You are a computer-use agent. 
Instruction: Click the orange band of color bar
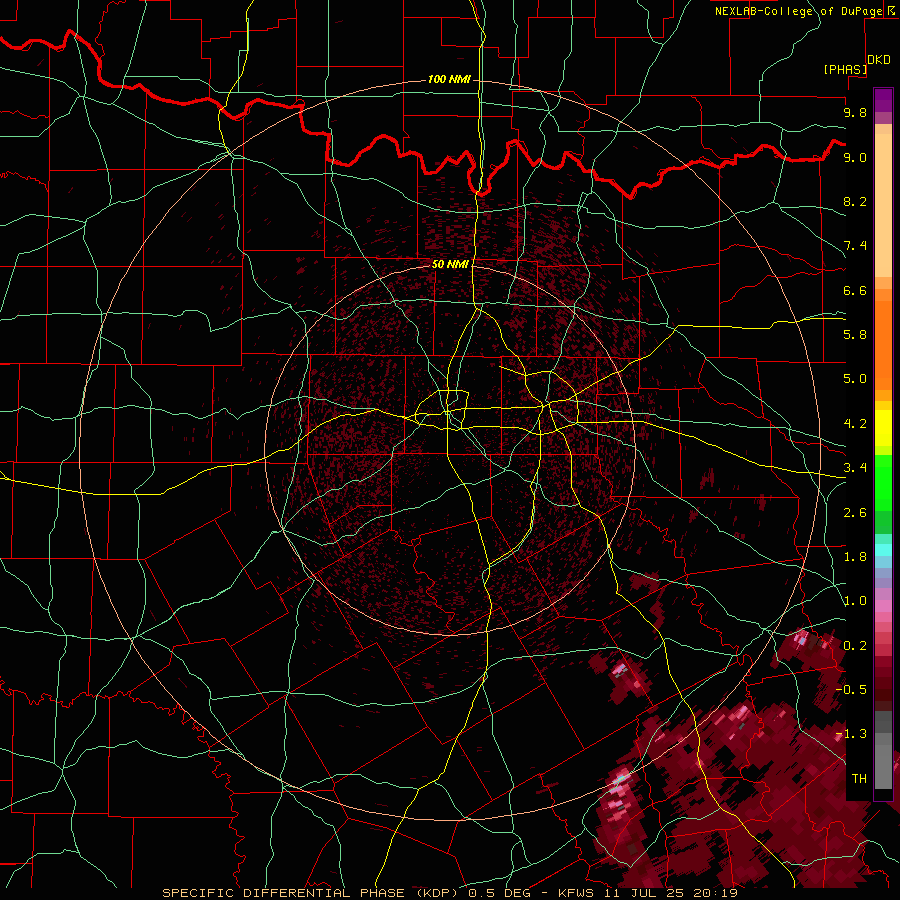point(883,345)
